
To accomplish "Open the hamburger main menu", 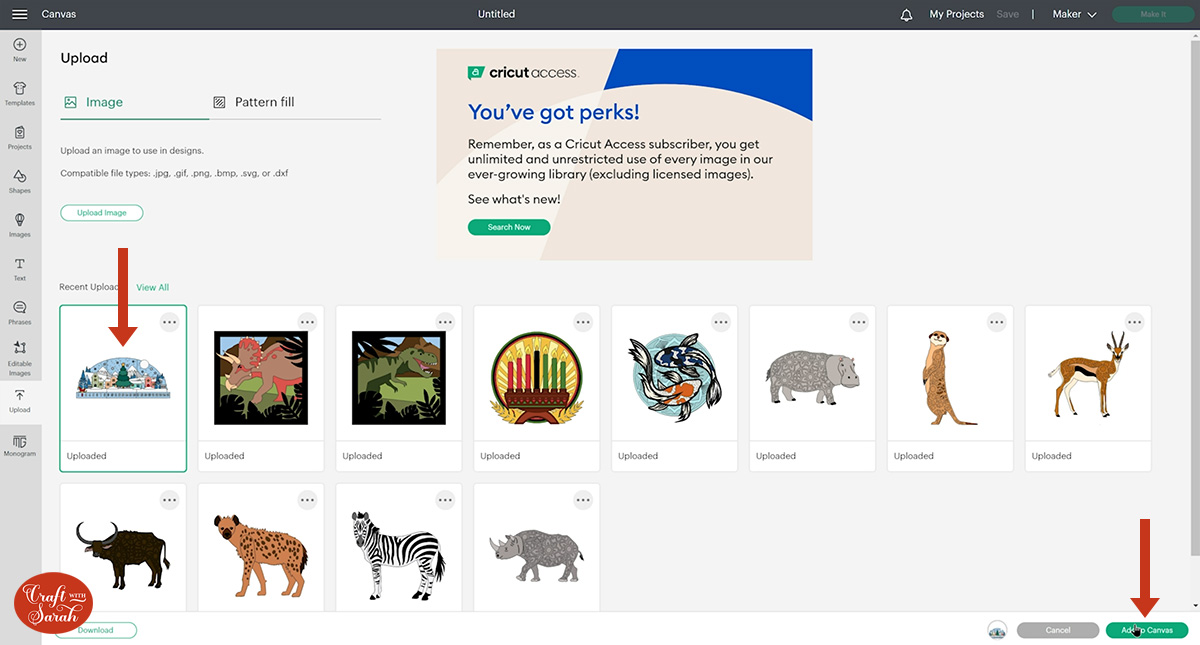I will pyautogui.click(x=19, y=14).
